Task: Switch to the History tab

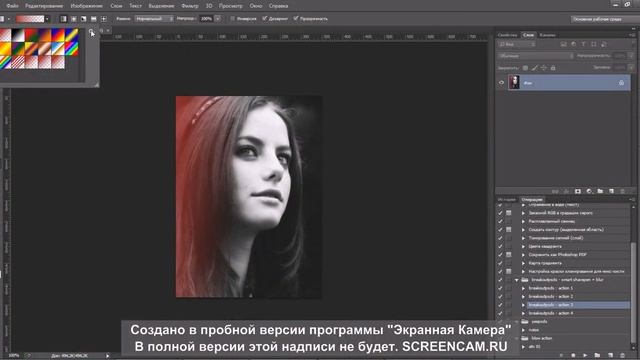Action: click(507, 200)
